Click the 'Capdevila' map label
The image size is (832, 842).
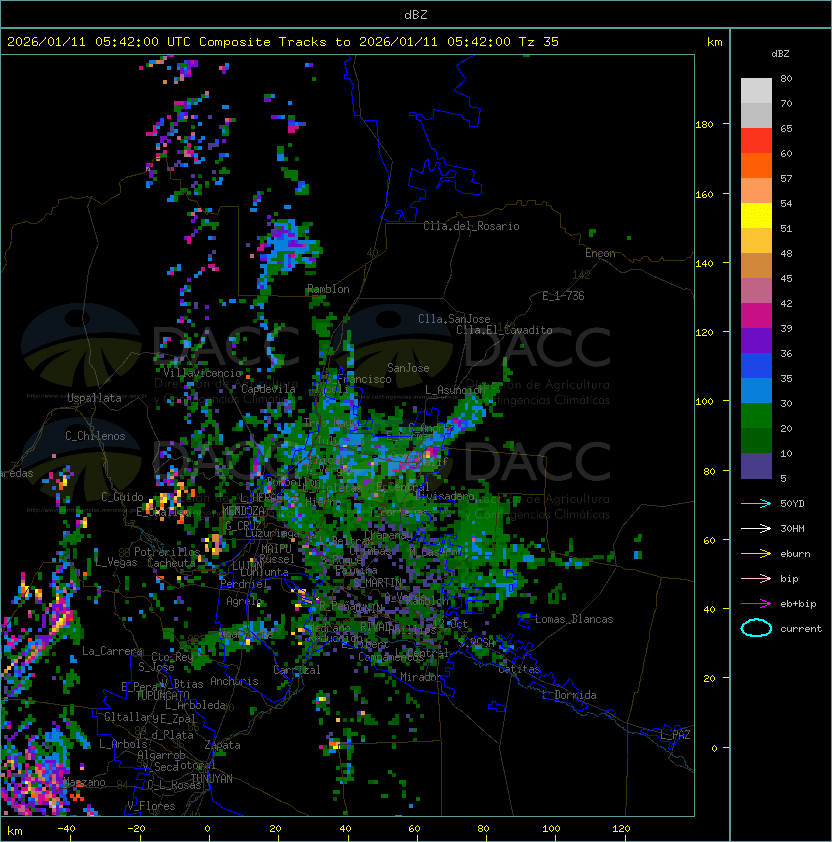click(268, 389)
